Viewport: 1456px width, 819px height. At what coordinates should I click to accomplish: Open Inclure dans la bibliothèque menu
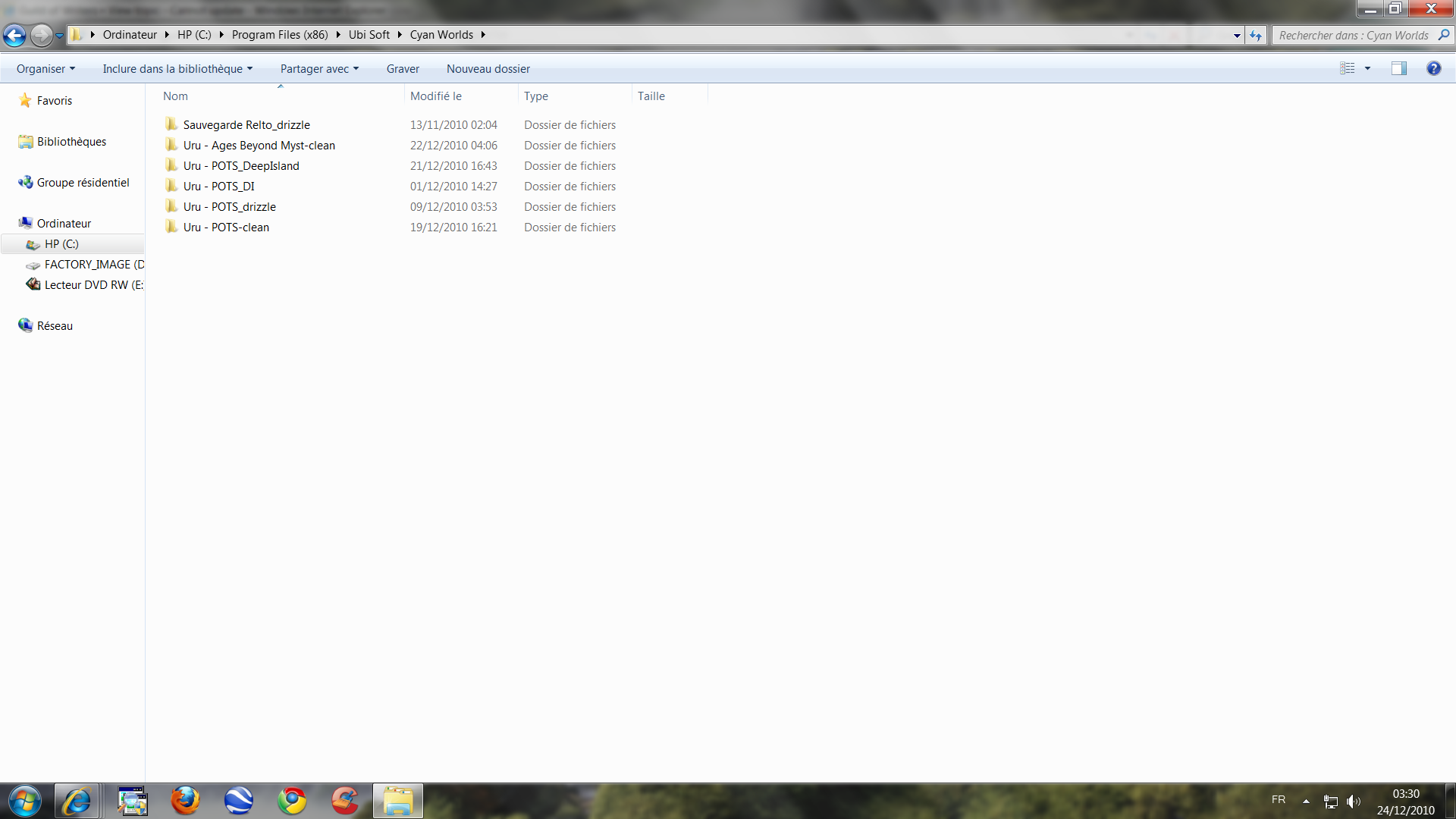(177, 68)
